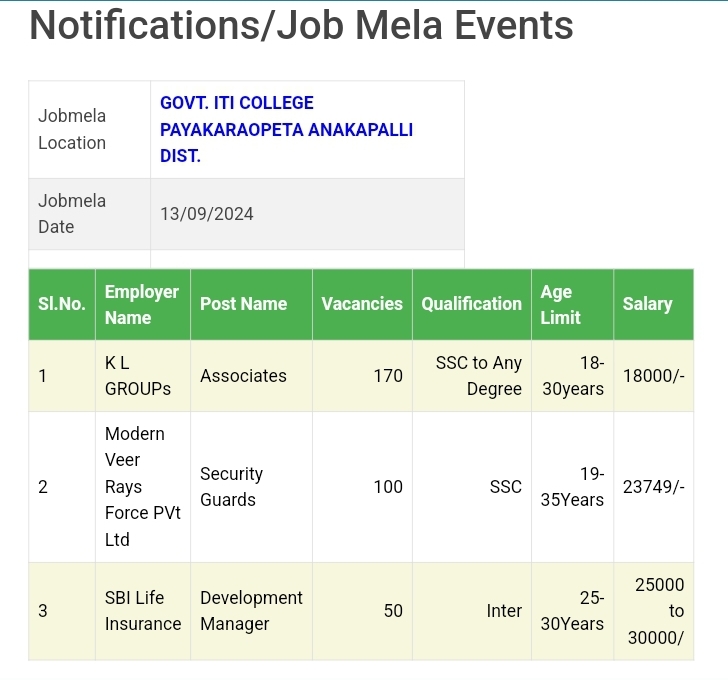Click salary 23749/-
Viewport: 728px width, 680px height.
click(x=654, y=486)
